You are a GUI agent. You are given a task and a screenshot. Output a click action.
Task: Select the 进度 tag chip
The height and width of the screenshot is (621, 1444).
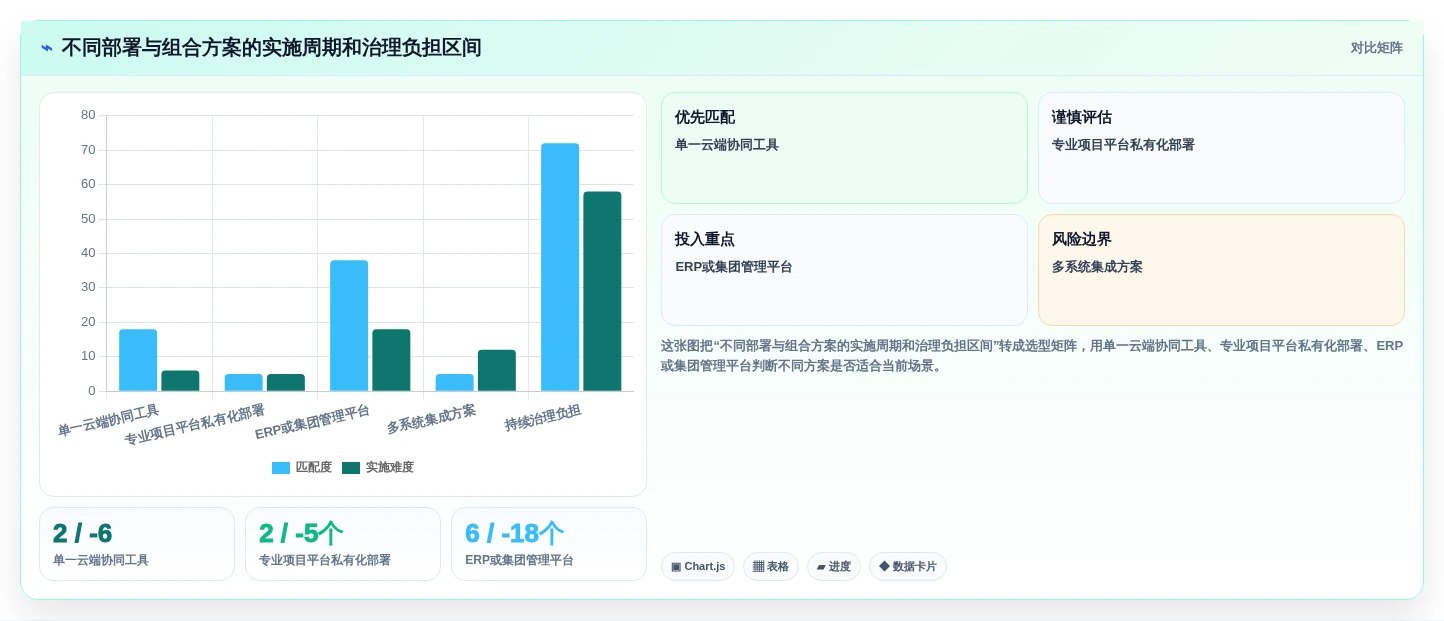click(834, 567)
